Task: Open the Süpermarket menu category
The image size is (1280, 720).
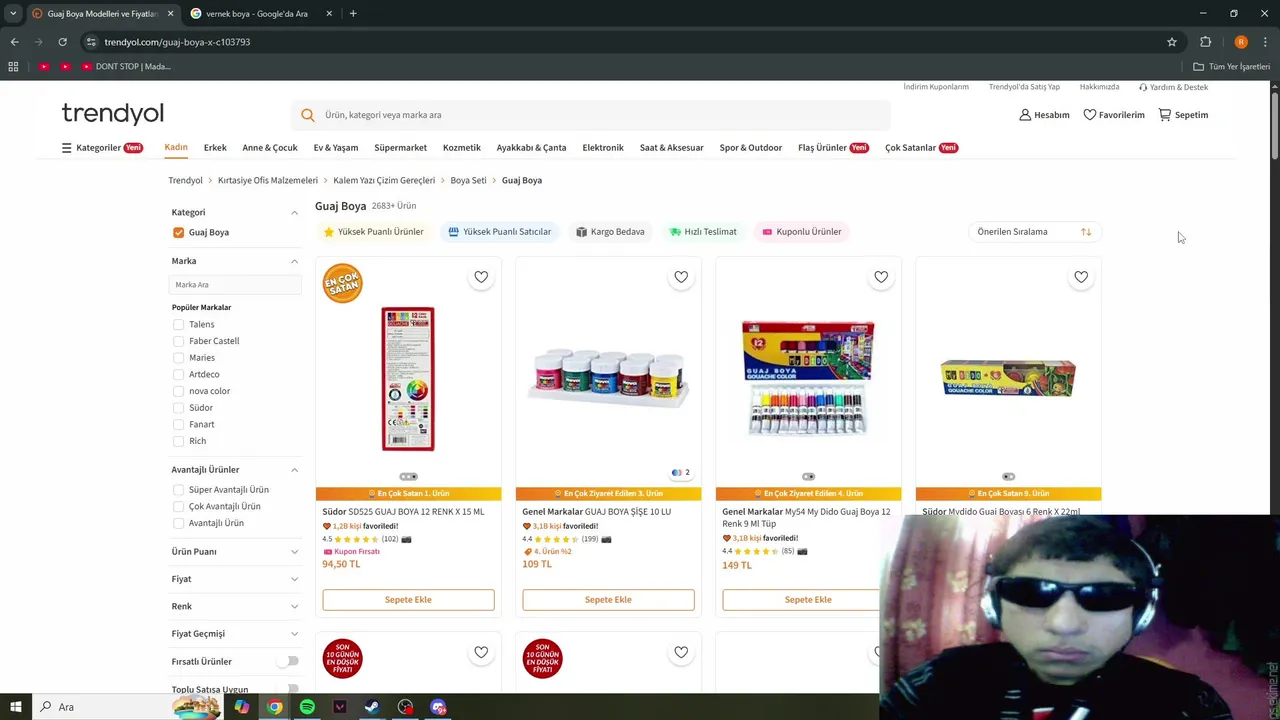Action: pyautogui.click(x=400, y=148)
